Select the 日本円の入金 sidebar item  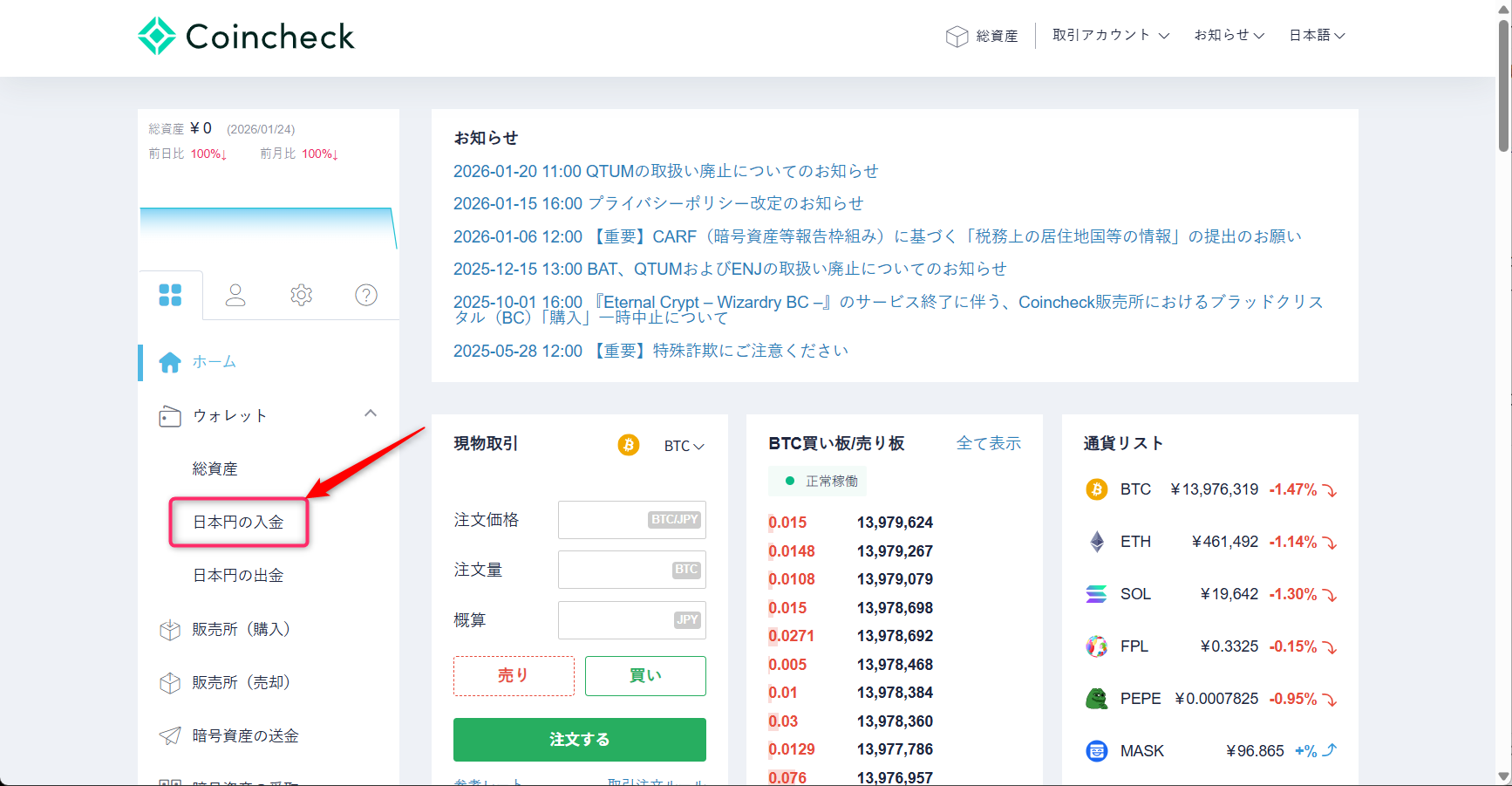237,522
